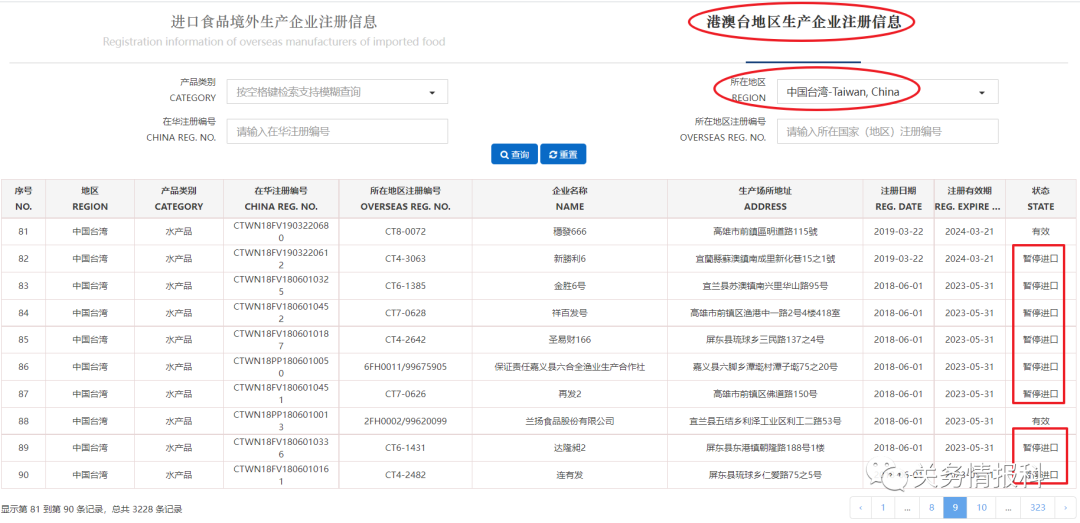Switch to 进口食品境外生产企业注册信息 tab
The height and width of the screenshot is (523, 1080).
click(x=274, y=22)
